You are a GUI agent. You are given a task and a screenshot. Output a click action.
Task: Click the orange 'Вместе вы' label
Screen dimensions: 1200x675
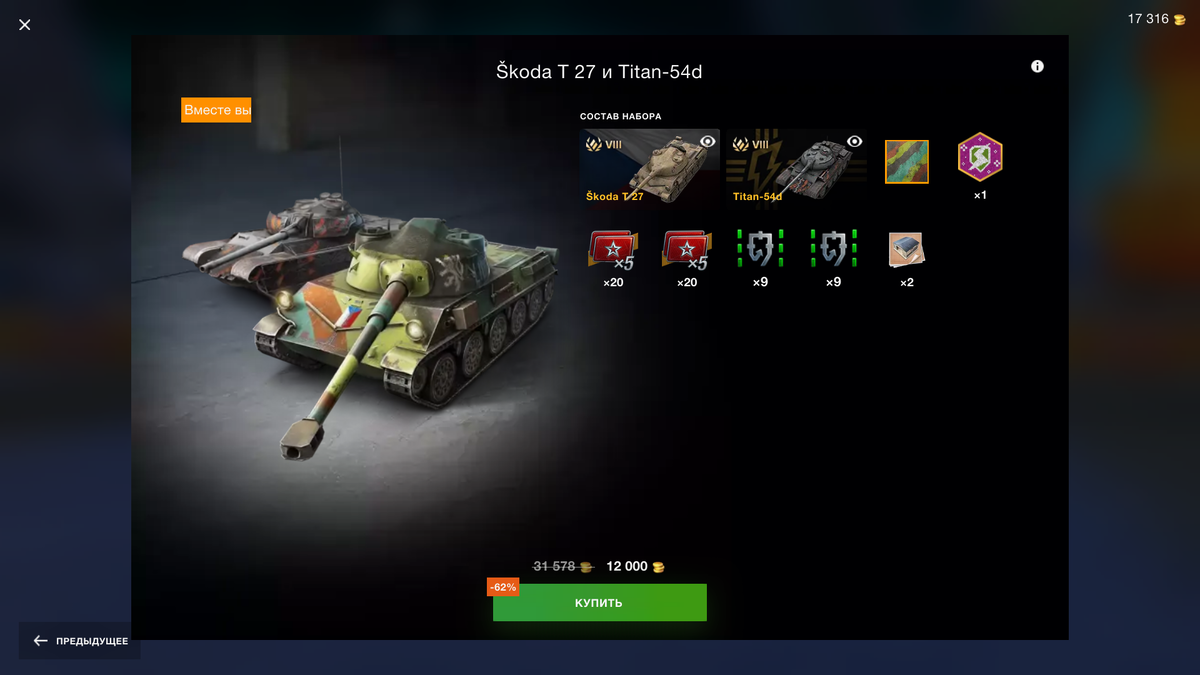click(216, 110)
